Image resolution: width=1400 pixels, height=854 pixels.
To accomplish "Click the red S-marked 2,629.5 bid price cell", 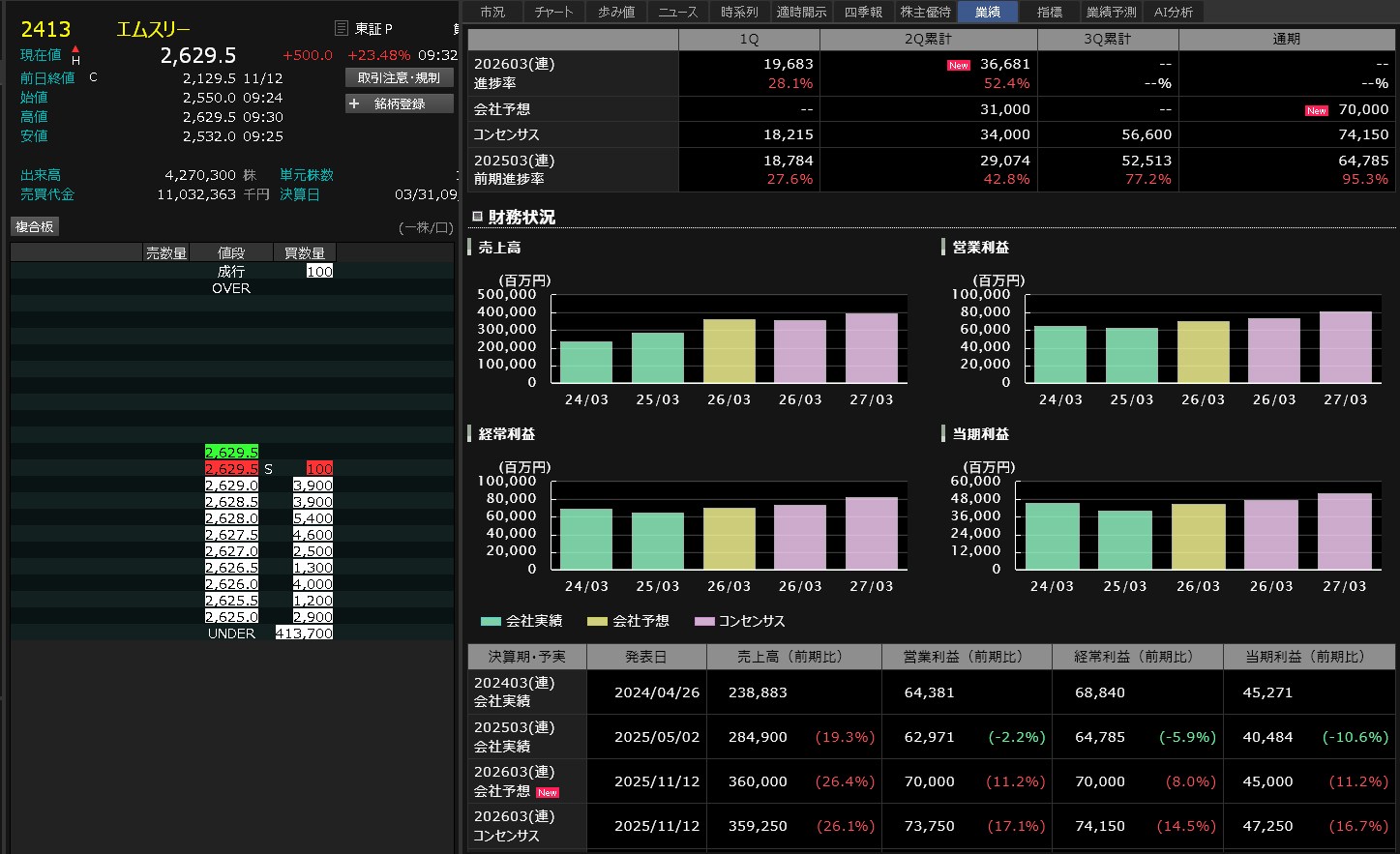I will (x=231, y=469).
